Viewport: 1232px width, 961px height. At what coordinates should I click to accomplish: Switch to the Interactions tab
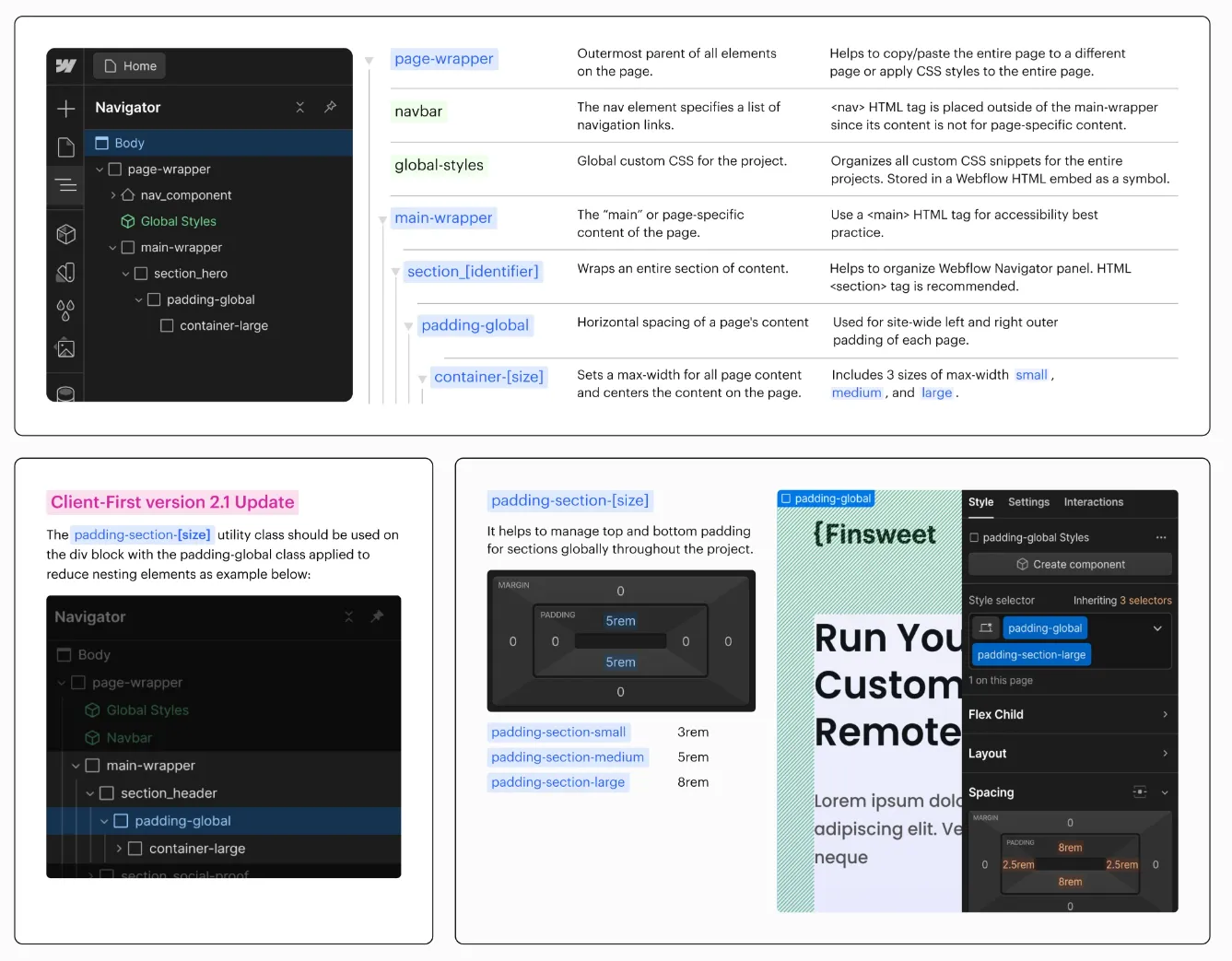(x=1094, y=502)
